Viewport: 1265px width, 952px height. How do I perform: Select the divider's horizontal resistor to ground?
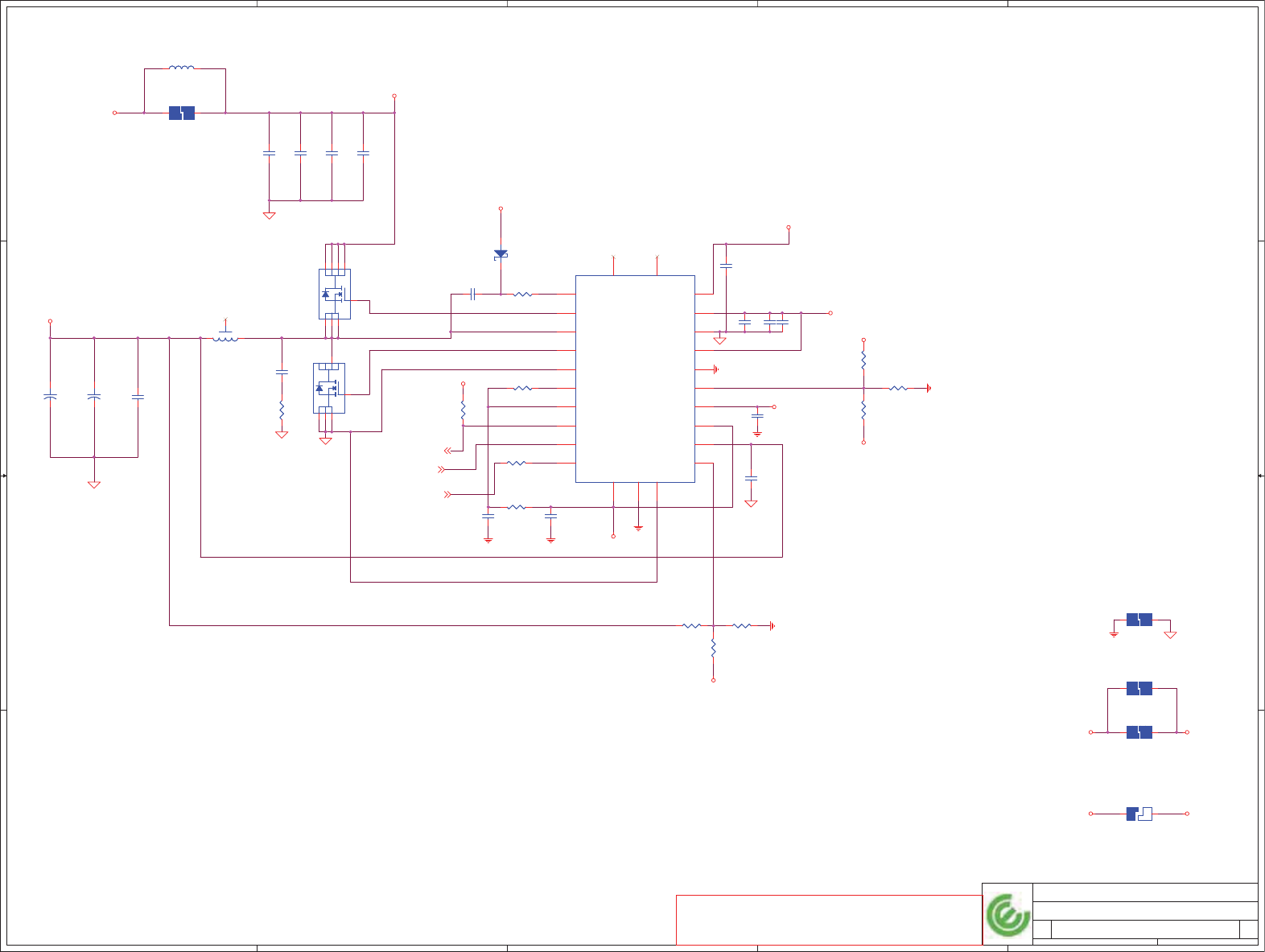coord(898,388)
